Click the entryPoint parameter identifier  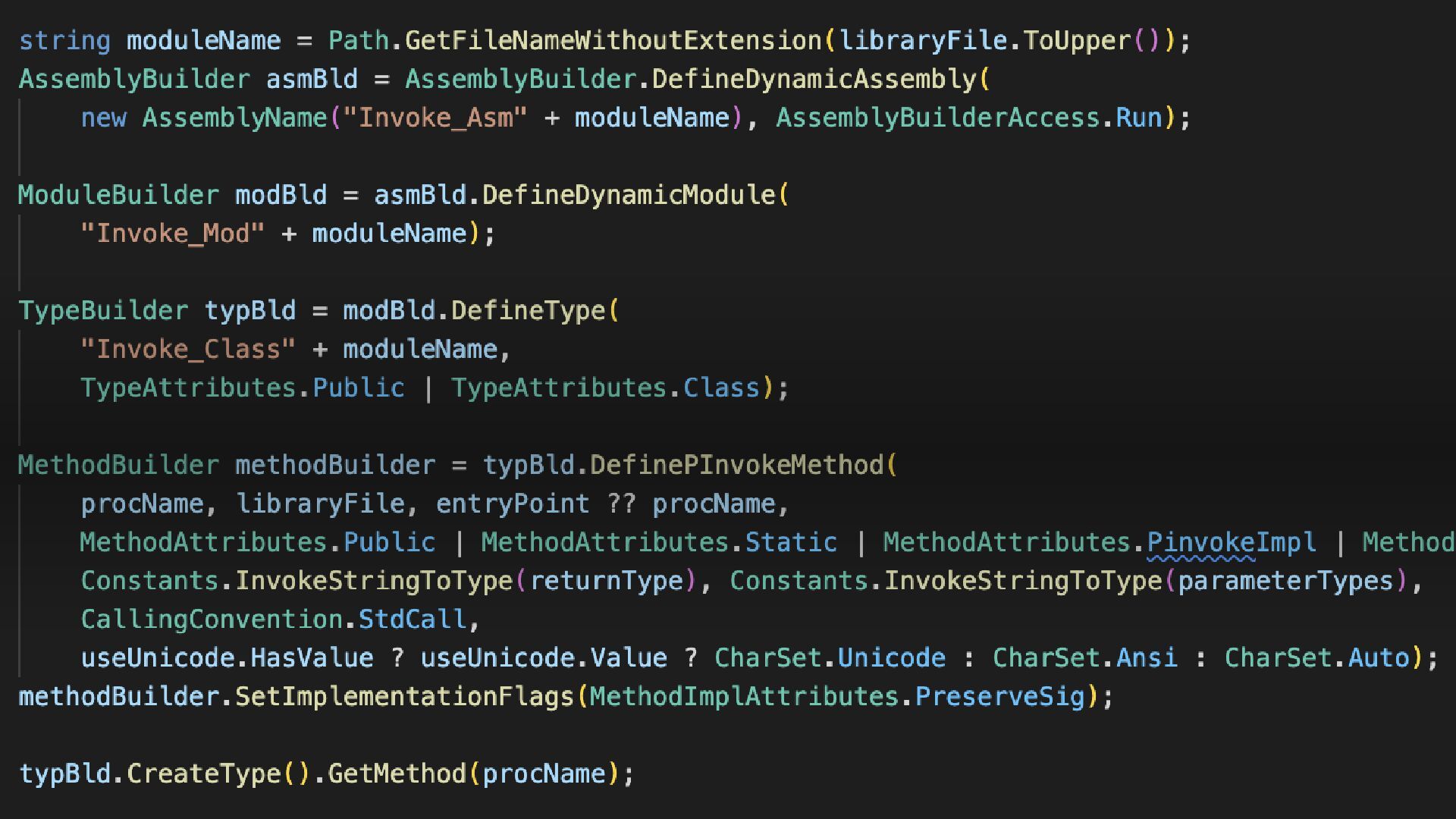pyautogui.click(x=512, y=504)
